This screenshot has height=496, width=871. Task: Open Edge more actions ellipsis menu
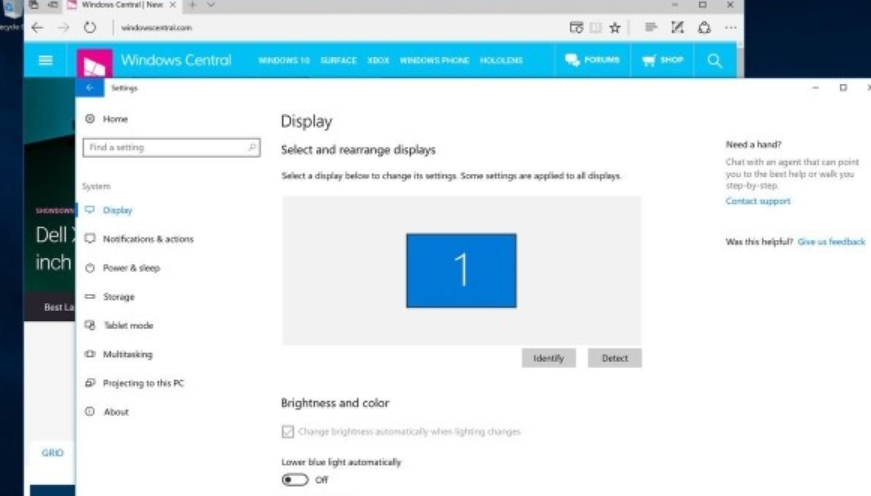(730, 28)
